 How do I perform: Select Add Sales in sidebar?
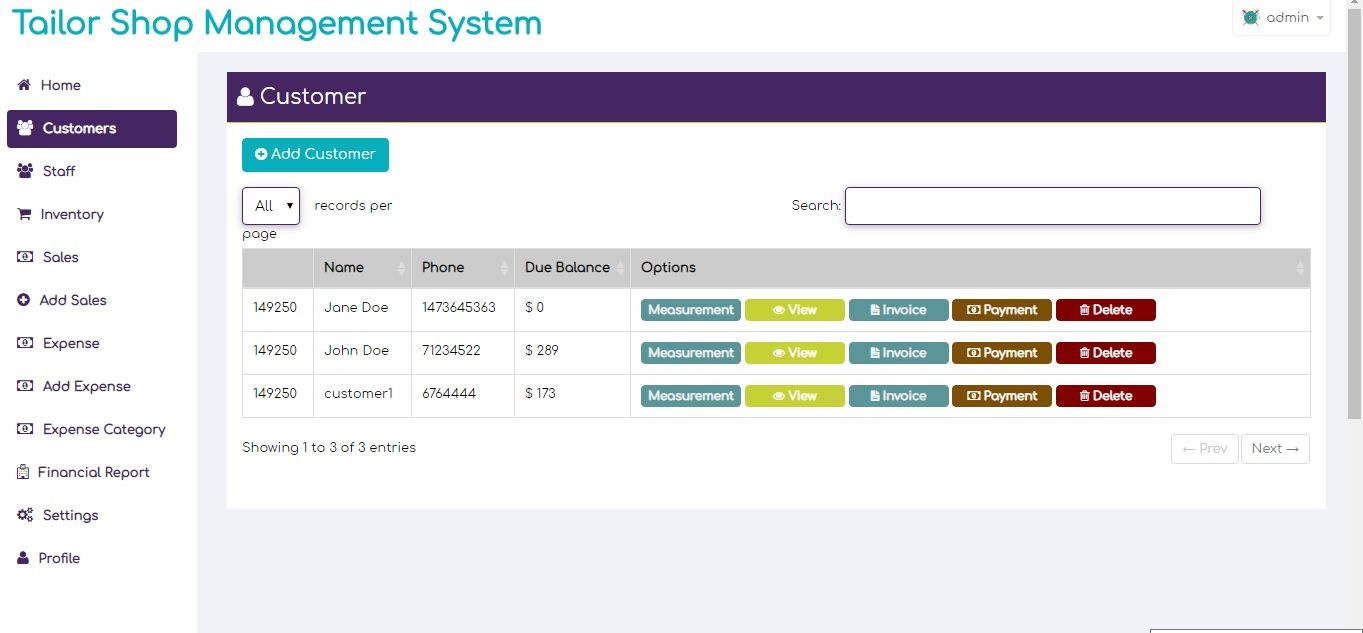[x=62, y=300]
